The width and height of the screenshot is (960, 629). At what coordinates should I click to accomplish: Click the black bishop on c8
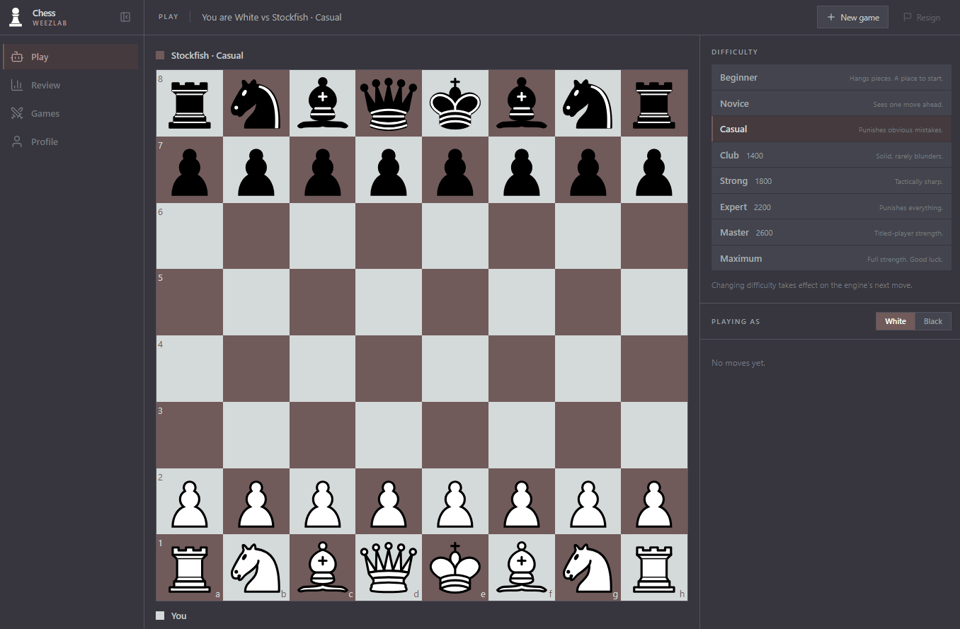(323, 103)
